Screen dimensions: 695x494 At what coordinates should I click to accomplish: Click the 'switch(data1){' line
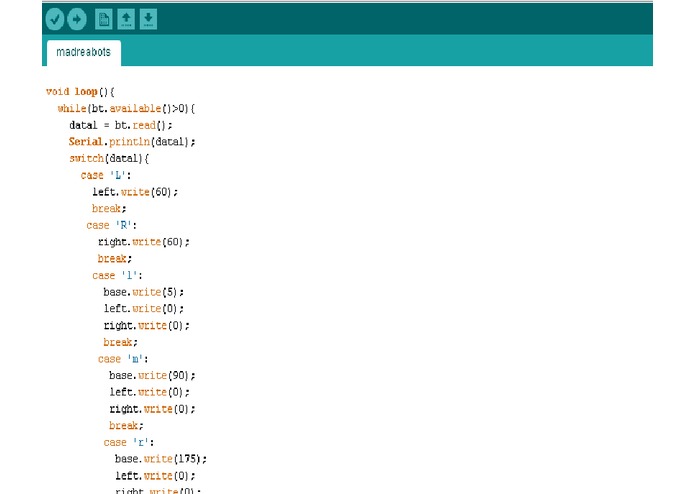coord(109,159)
